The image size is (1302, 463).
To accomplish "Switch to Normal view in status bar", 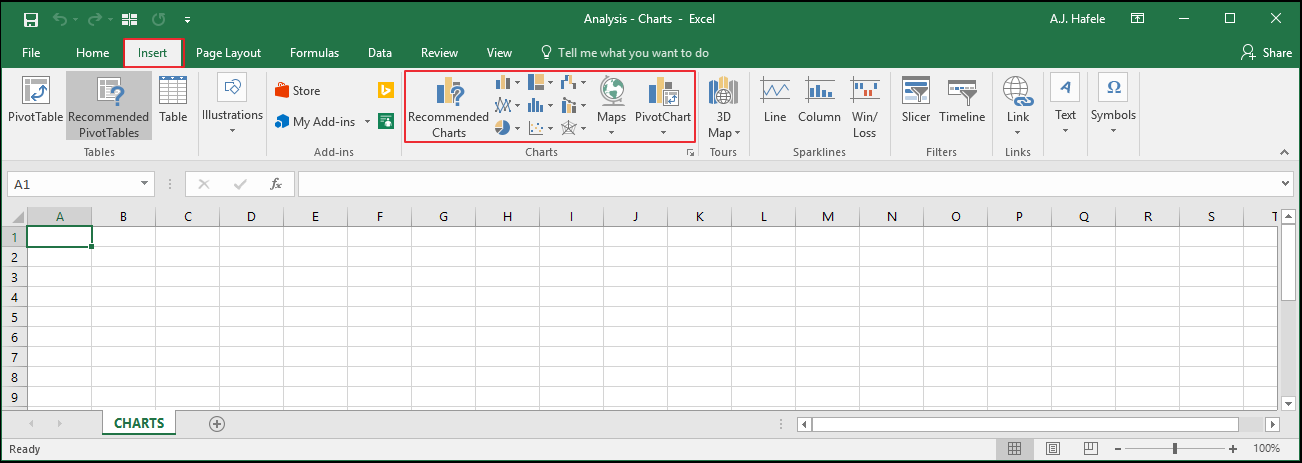I will [x=1013, y=449].
